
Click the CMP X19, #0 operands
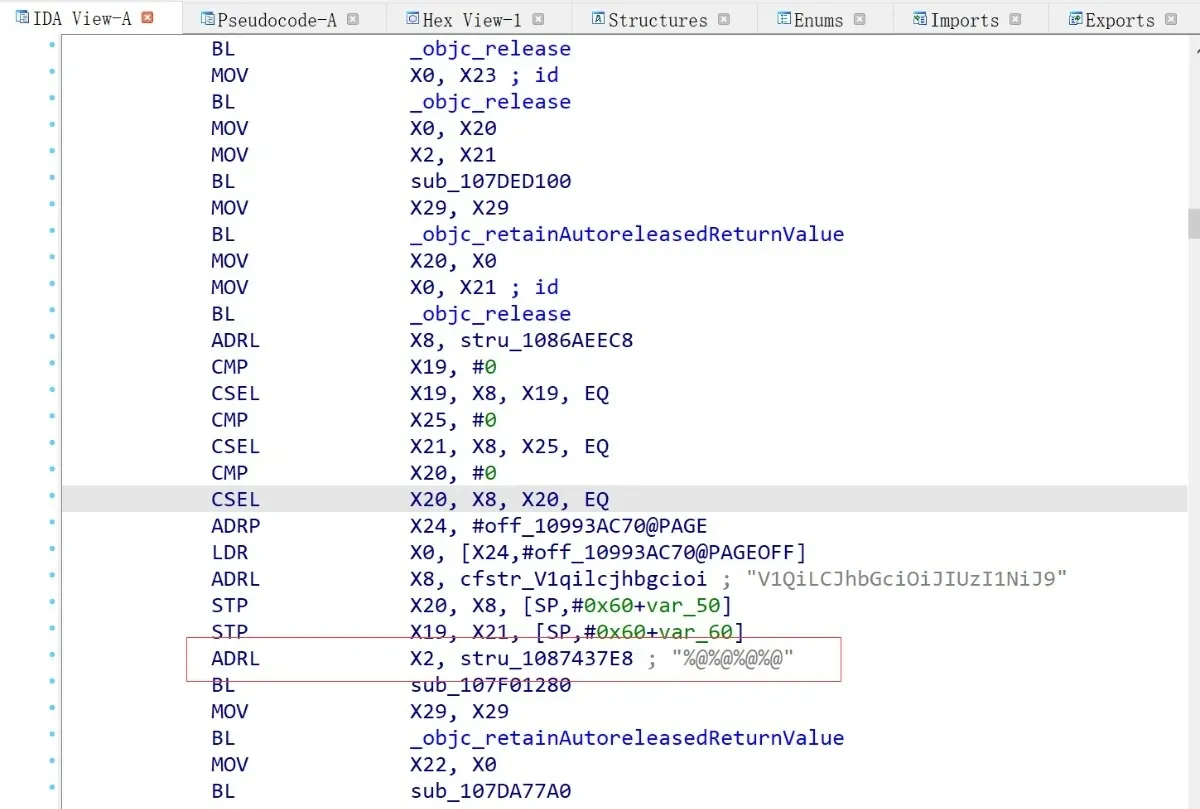[x=453, y=367]
